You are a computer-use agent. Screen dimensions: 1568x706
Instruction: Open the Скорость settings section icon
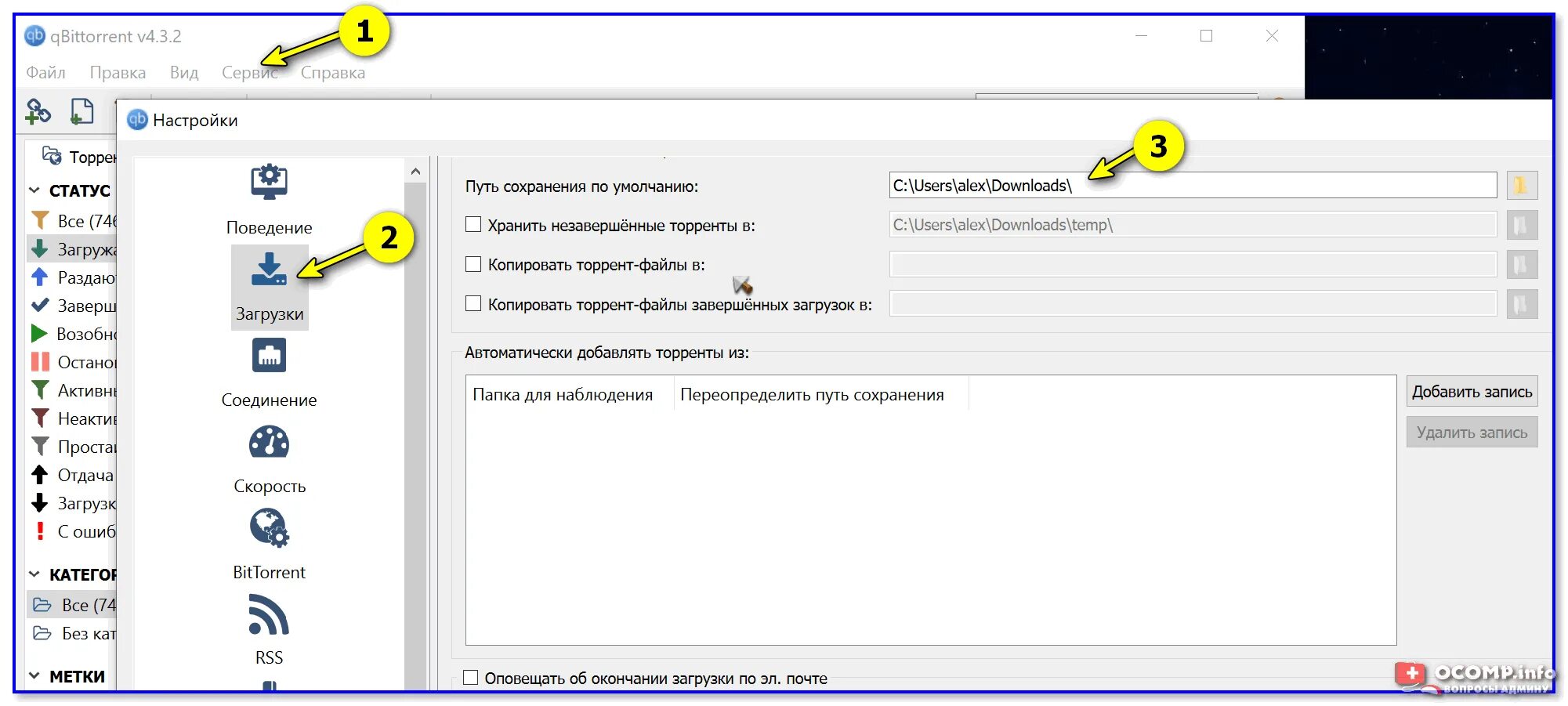[269, 442]
